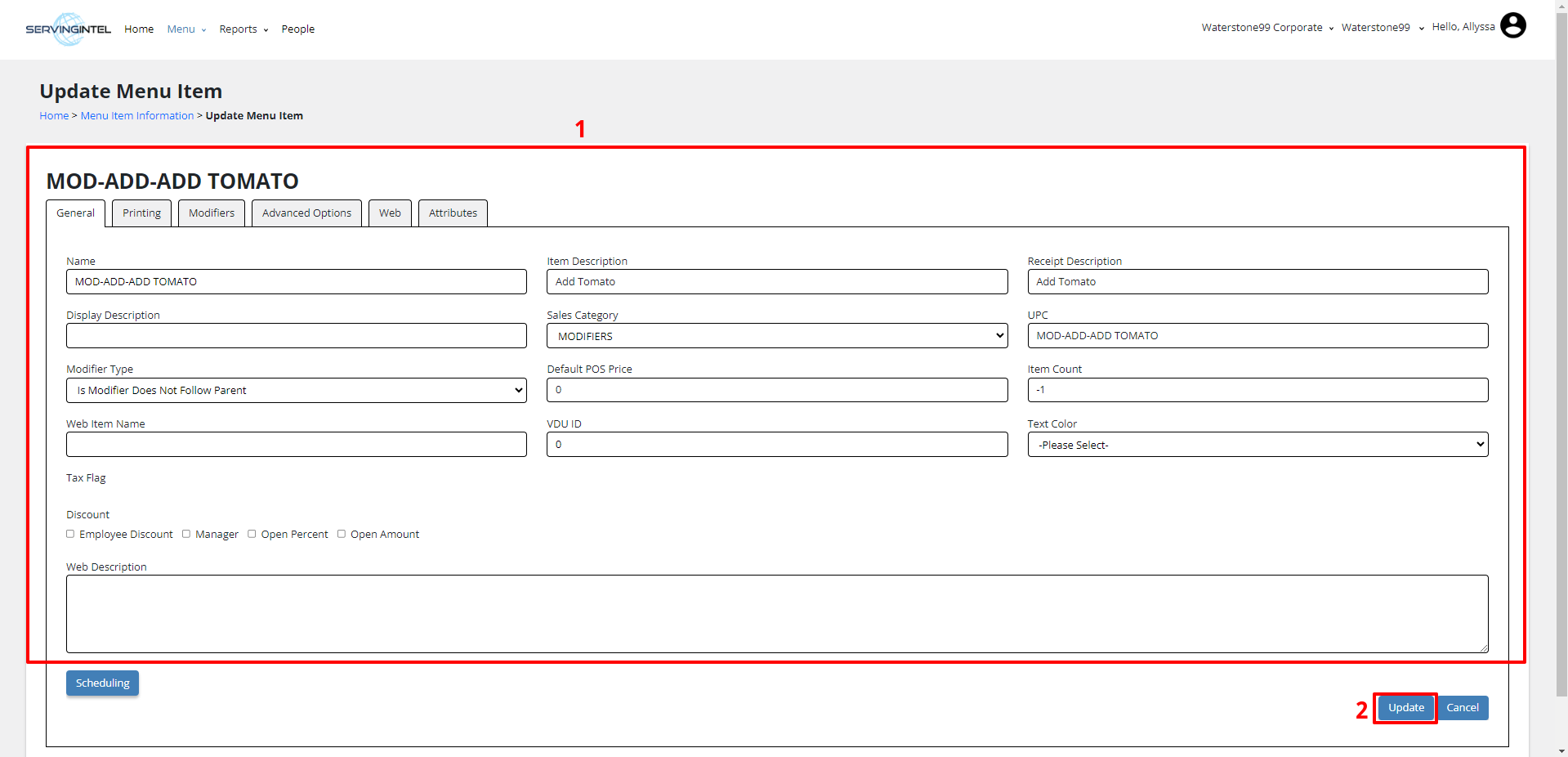The width and height of the screenshot is (1568, 757).
Task: Click into the Default POS Price field
Action: (x=776, y=390)
